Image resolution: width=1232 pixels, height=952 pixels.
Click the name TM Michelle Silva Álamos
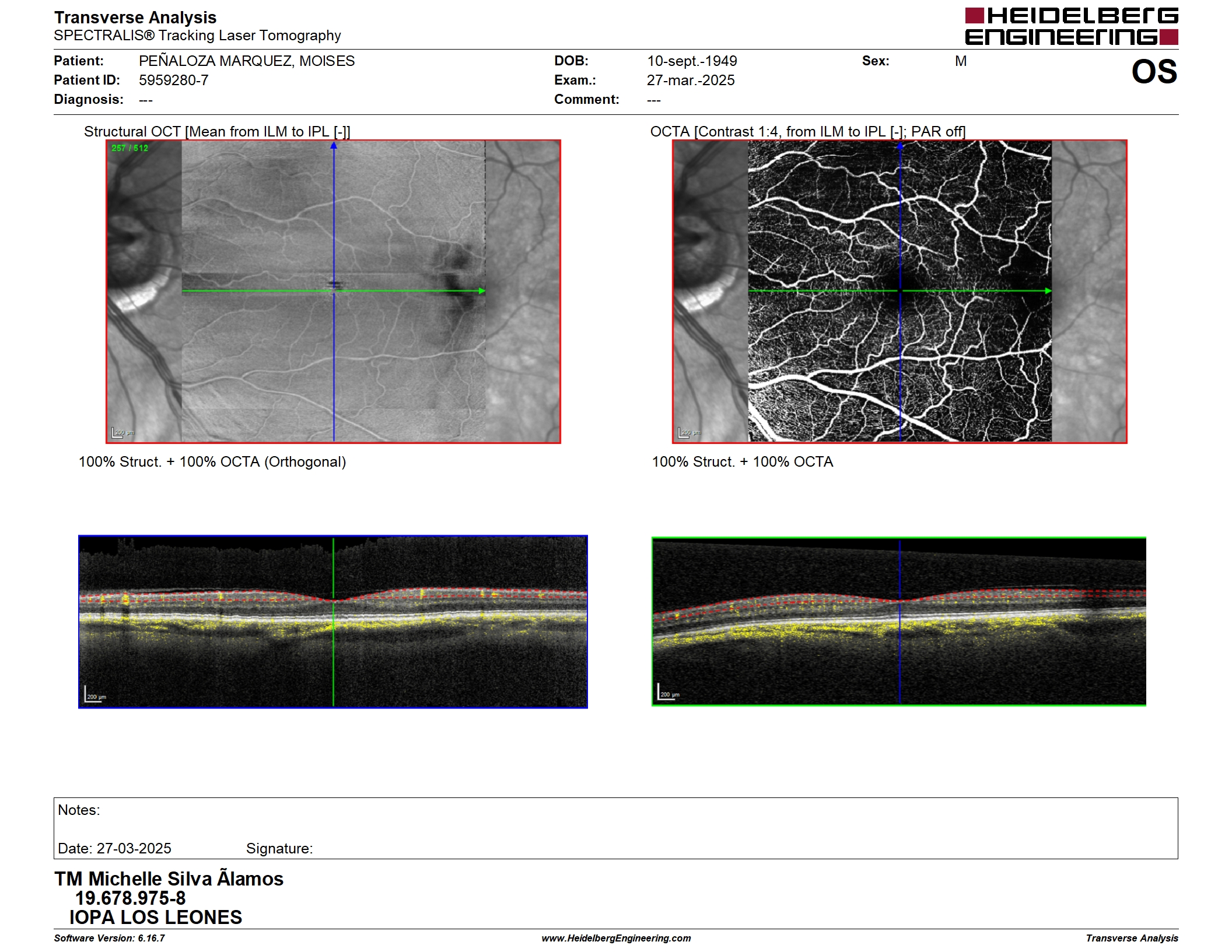pyautogui.click(x=169, y=878)
